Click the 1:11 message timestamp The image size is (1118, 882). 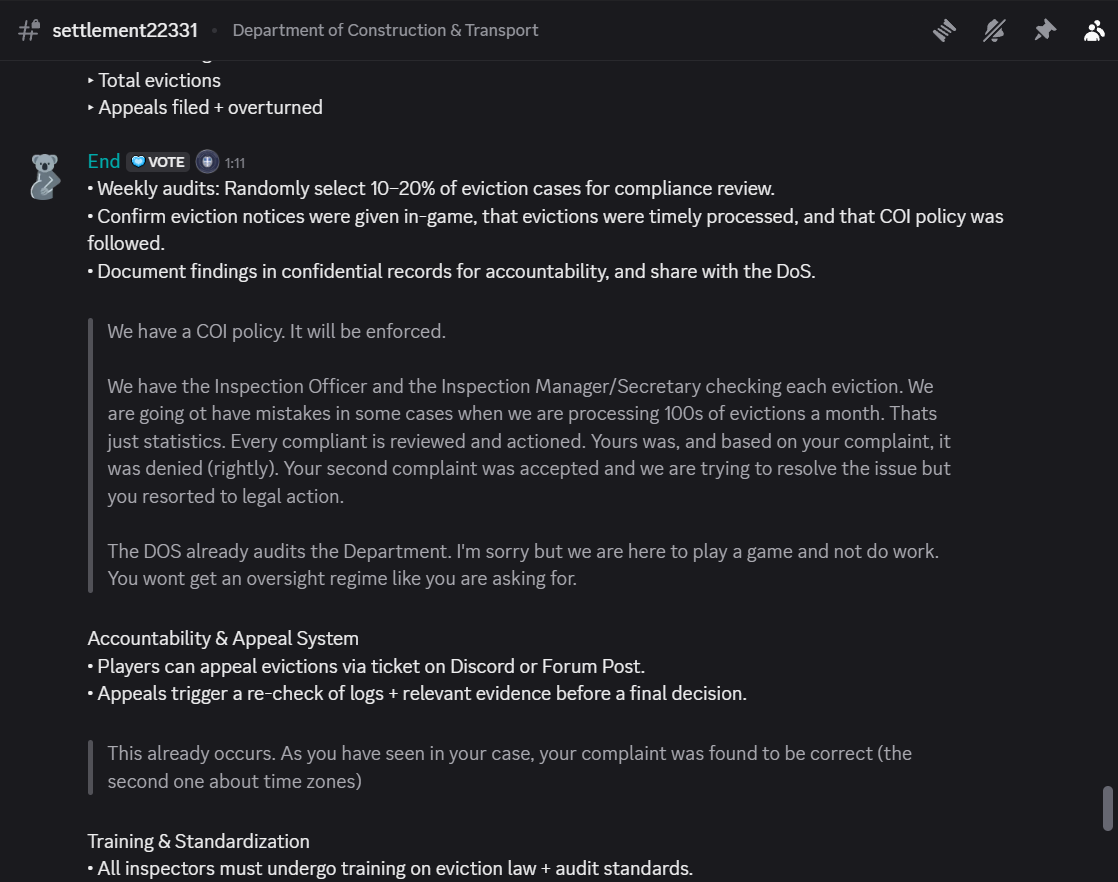coord(235,163)
